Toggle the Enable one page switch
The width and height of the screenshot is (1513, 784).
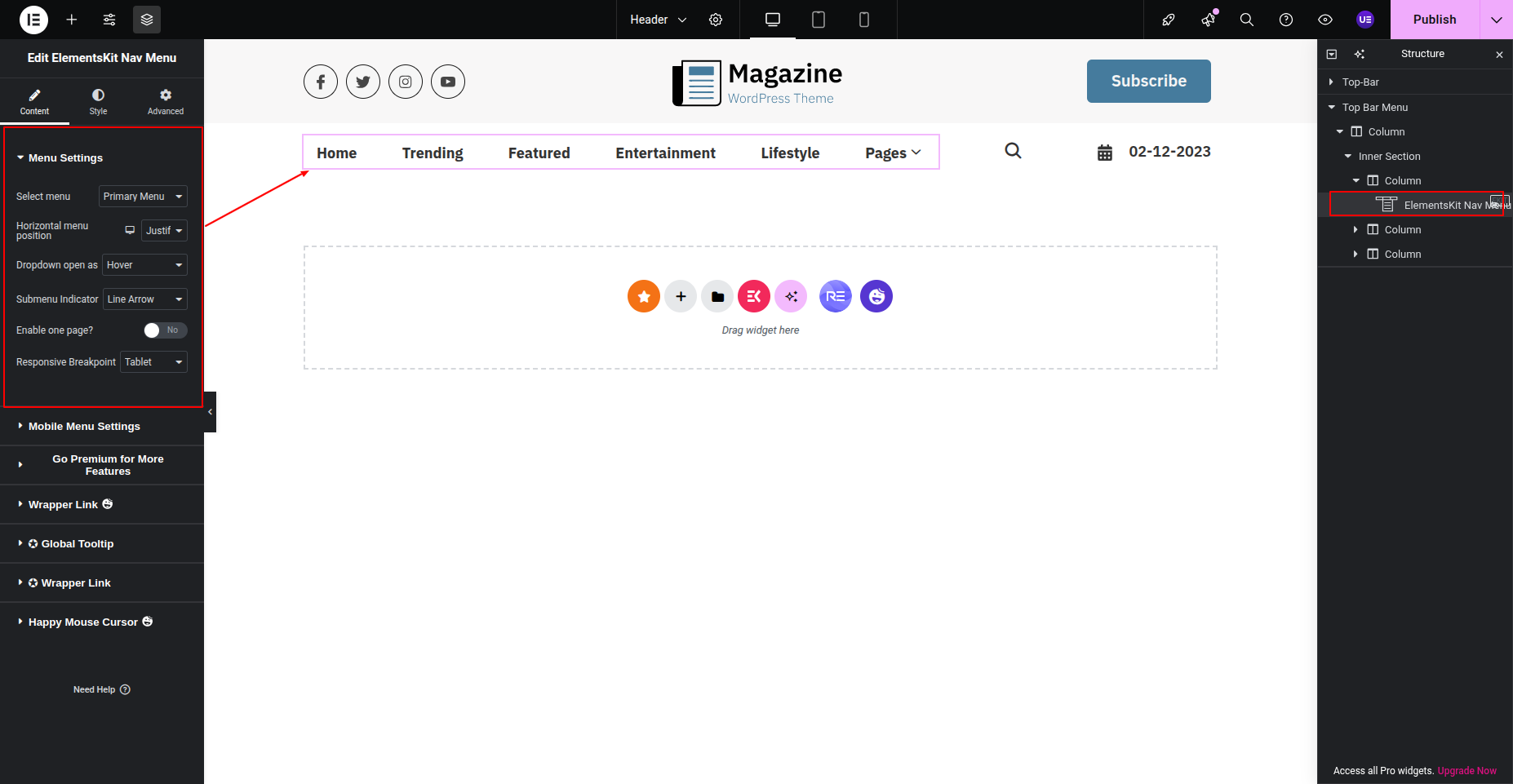[x=165, y=330]
